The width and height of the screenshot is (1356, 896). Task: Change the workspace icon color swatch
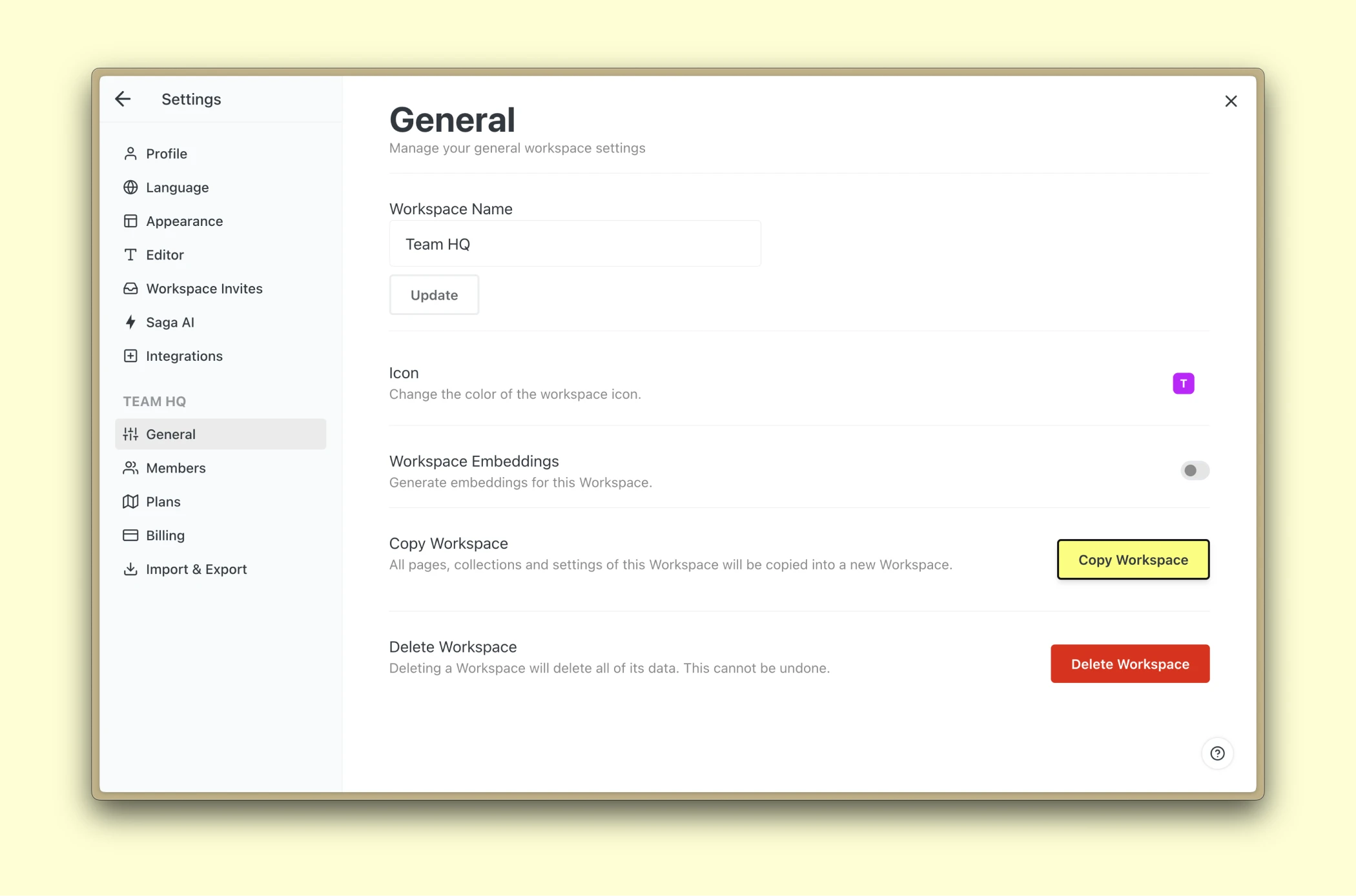click(1184, 383)
